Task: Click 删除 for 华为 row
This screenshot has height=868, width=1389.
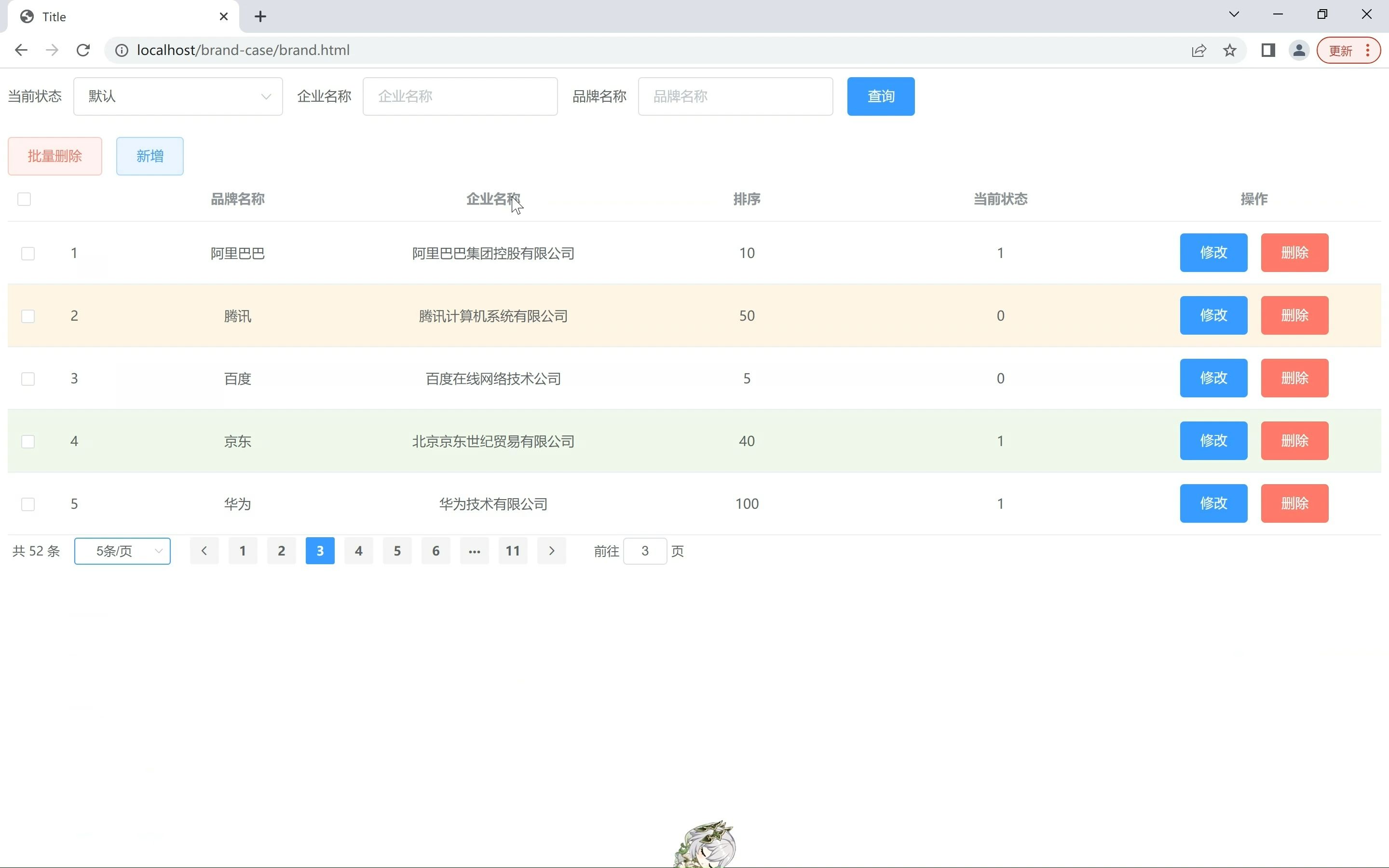Action: [x=1295, y=503]
